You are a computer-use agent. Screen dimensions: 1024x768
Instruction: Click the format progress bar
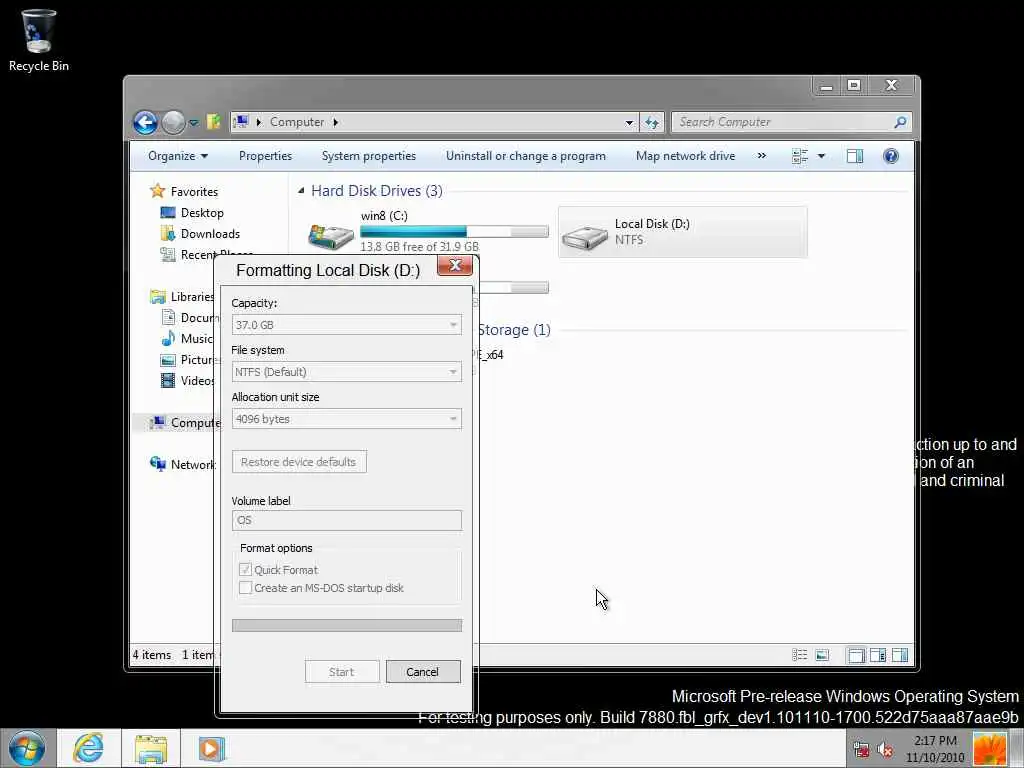[x=347, y=626]
